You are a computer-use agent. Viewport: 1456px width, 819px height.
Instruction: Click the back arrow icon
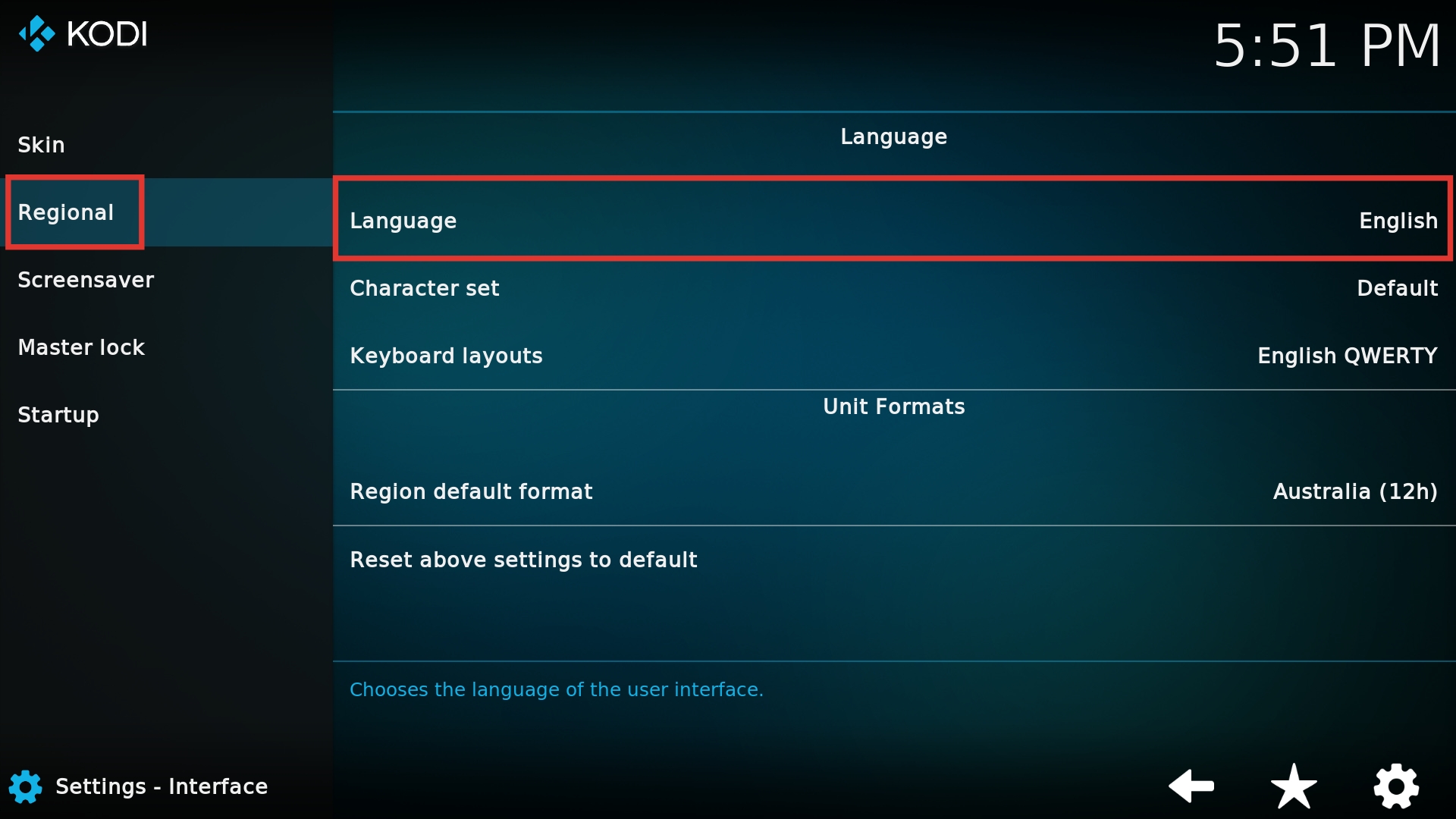[x=1191, y=786]
